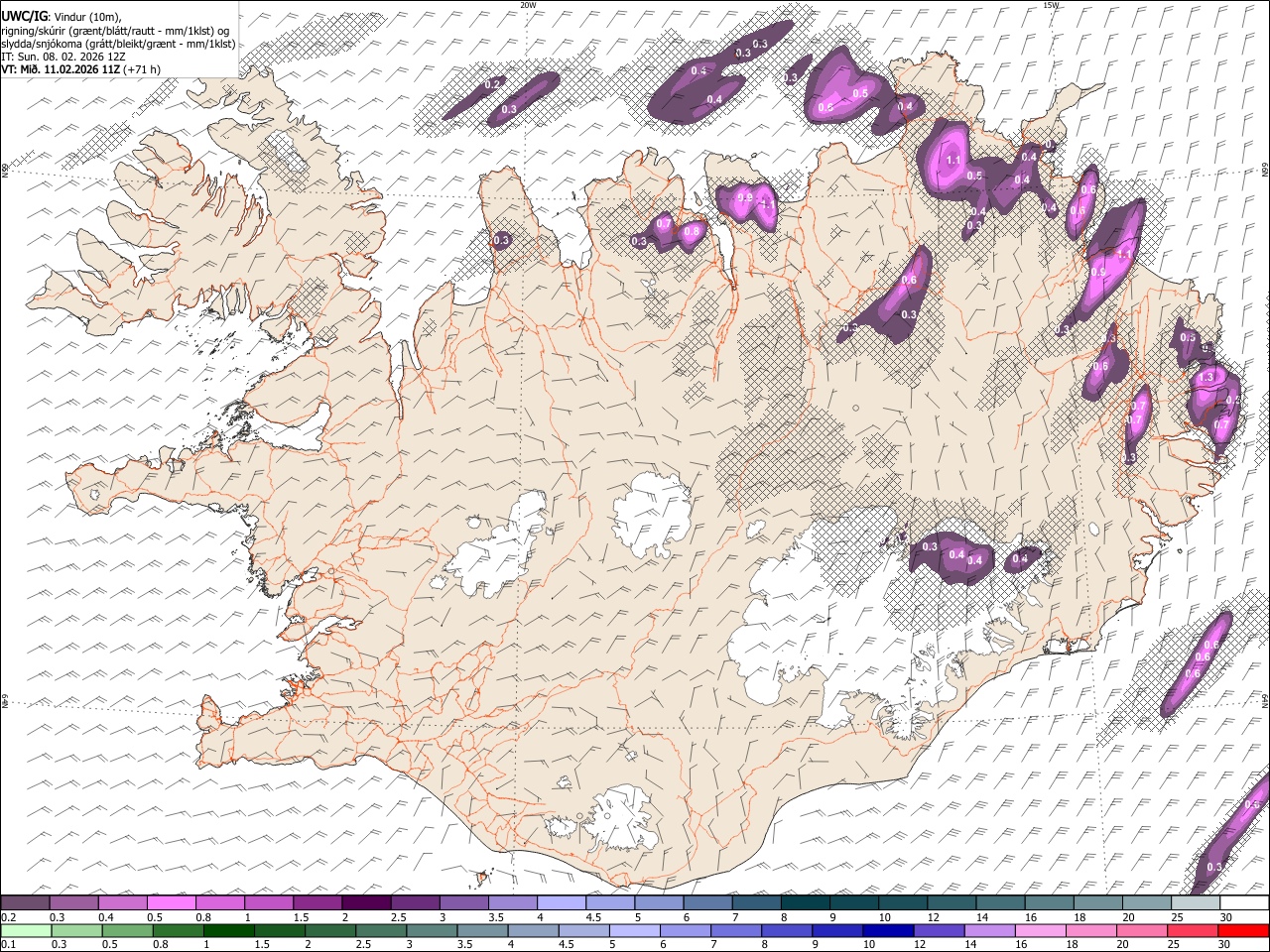Click the 'IT: Sun. 08. 02. 2026 12Z' line

tap(63, 57)
